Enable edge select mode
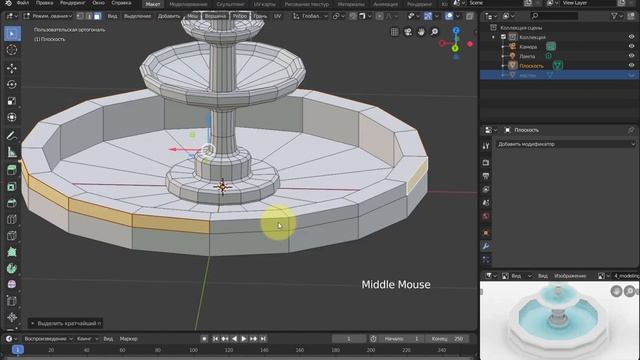The width and height of the screenshot is (640, 360). (89, 16)
